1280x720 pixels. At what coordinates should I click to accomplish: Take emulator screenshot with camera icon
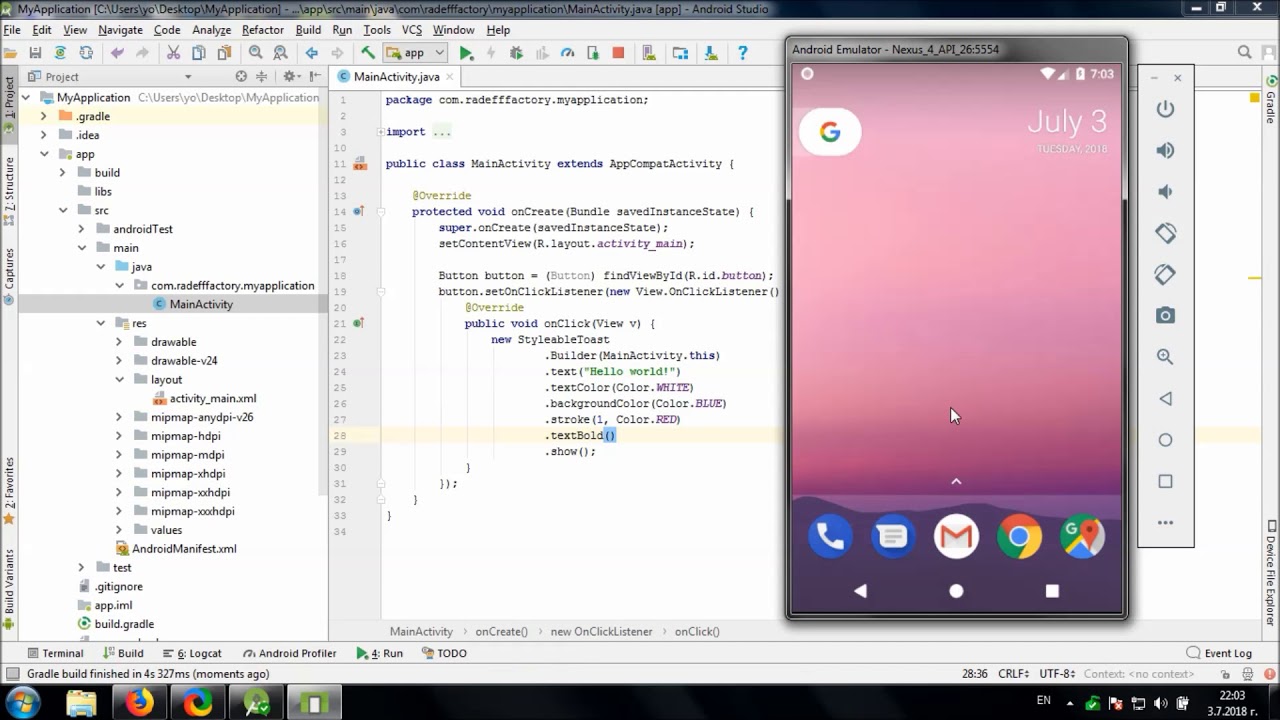(x=1165, y=316)
